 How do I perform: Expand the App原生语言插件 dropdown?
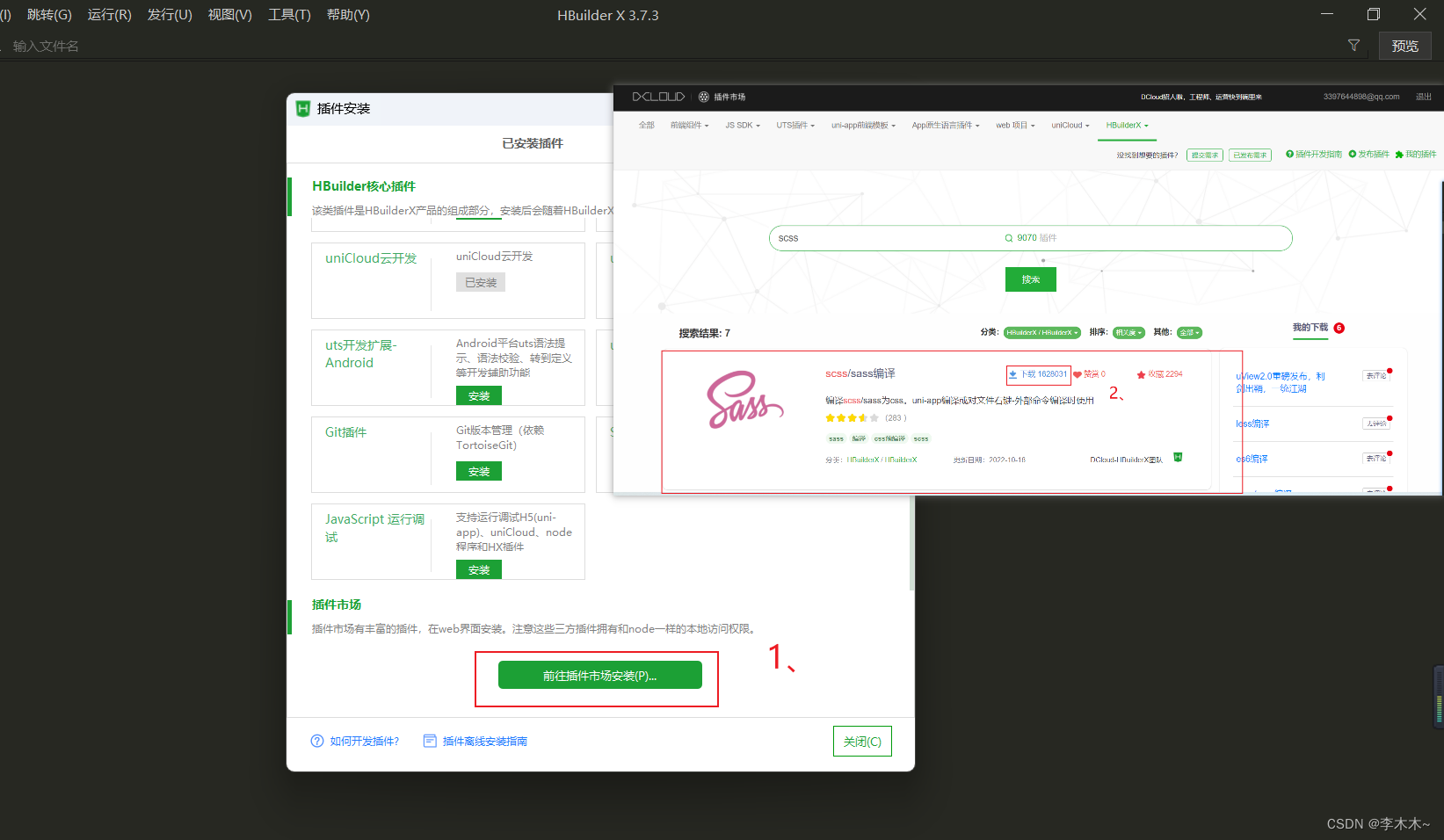[946, 125]
